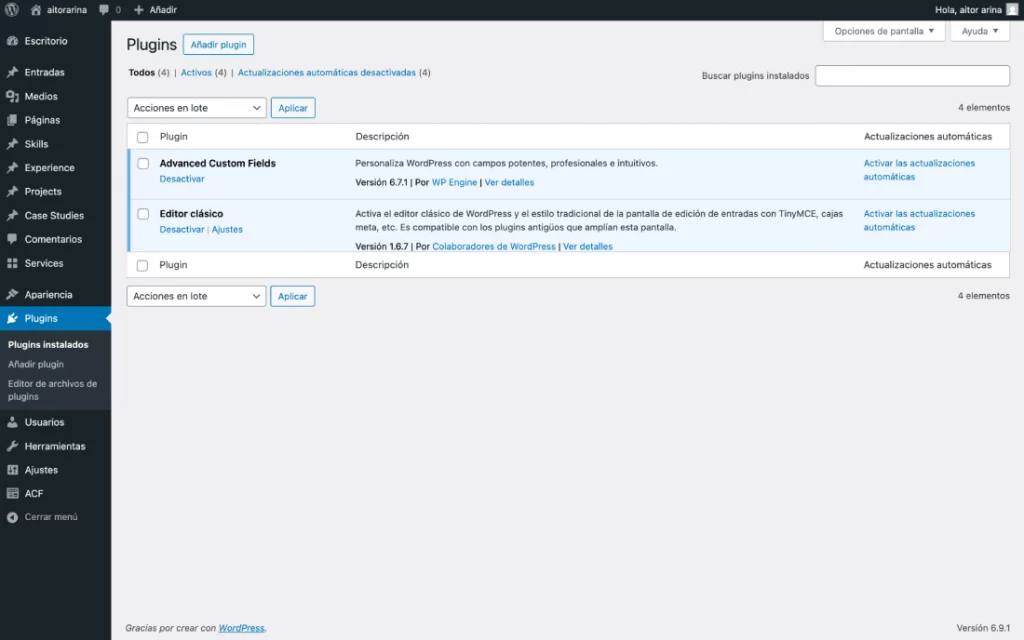Open Herramientas using its wrench icon
The height and width of the screenshot is (640, 1024).
(12, 446)
